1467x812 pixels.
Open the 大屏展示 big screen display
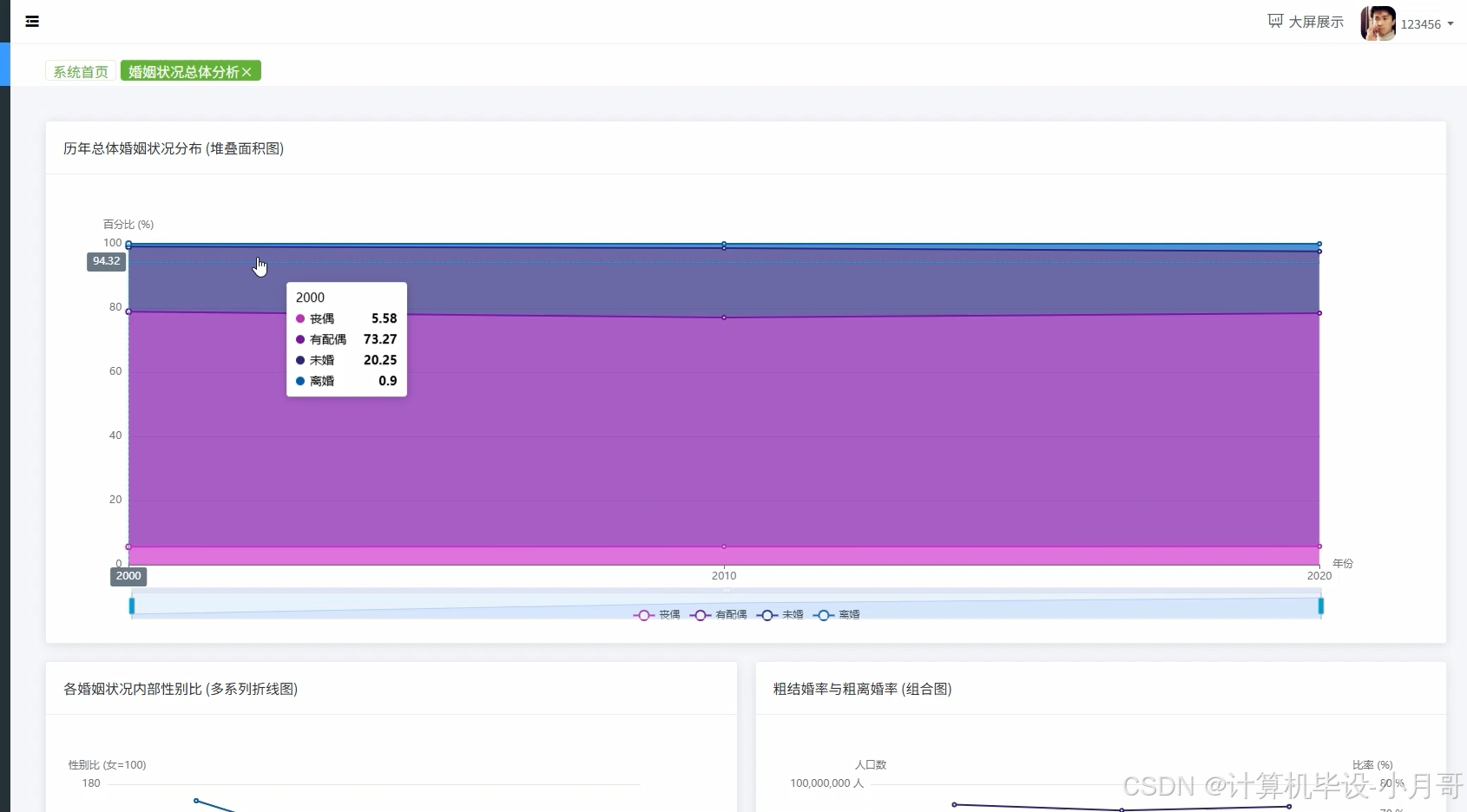click(x=1306, y=22)
